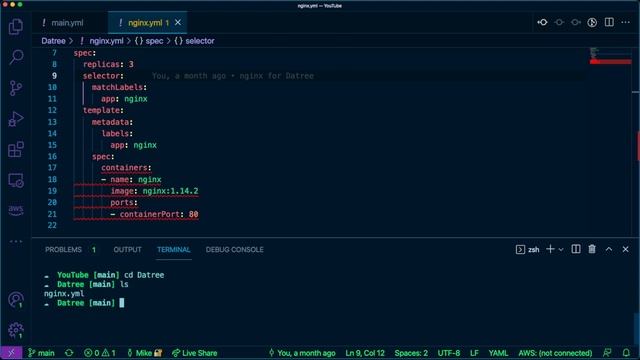
Task: Open the AWS toolkit view
Action: click(16, 210)
